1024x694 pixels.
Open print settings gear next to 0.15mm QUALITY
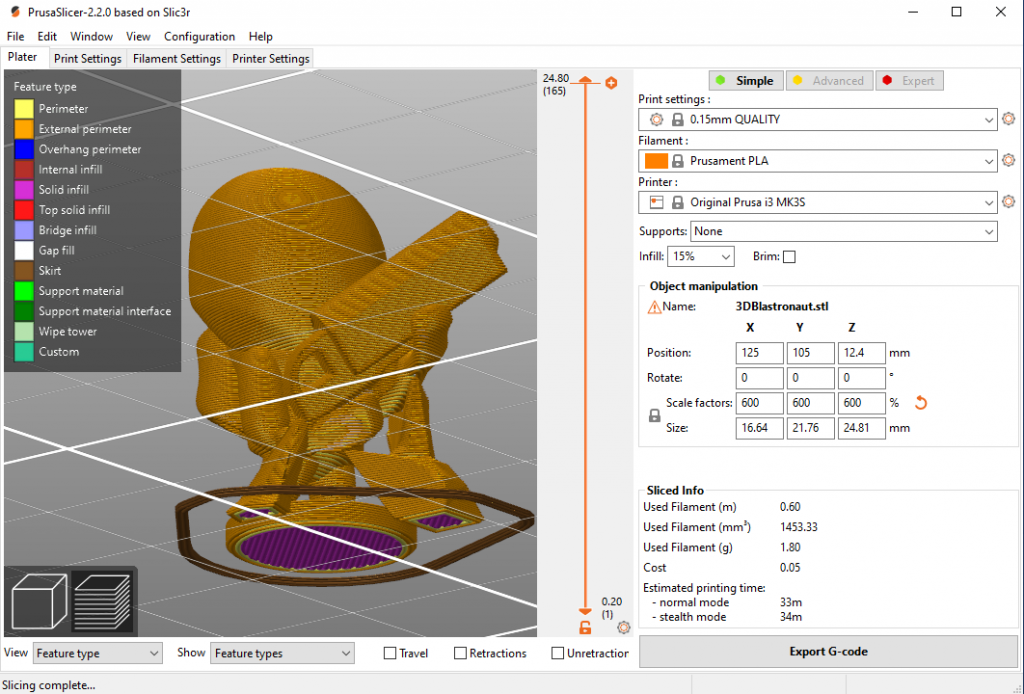click(x=1008, y=119)
